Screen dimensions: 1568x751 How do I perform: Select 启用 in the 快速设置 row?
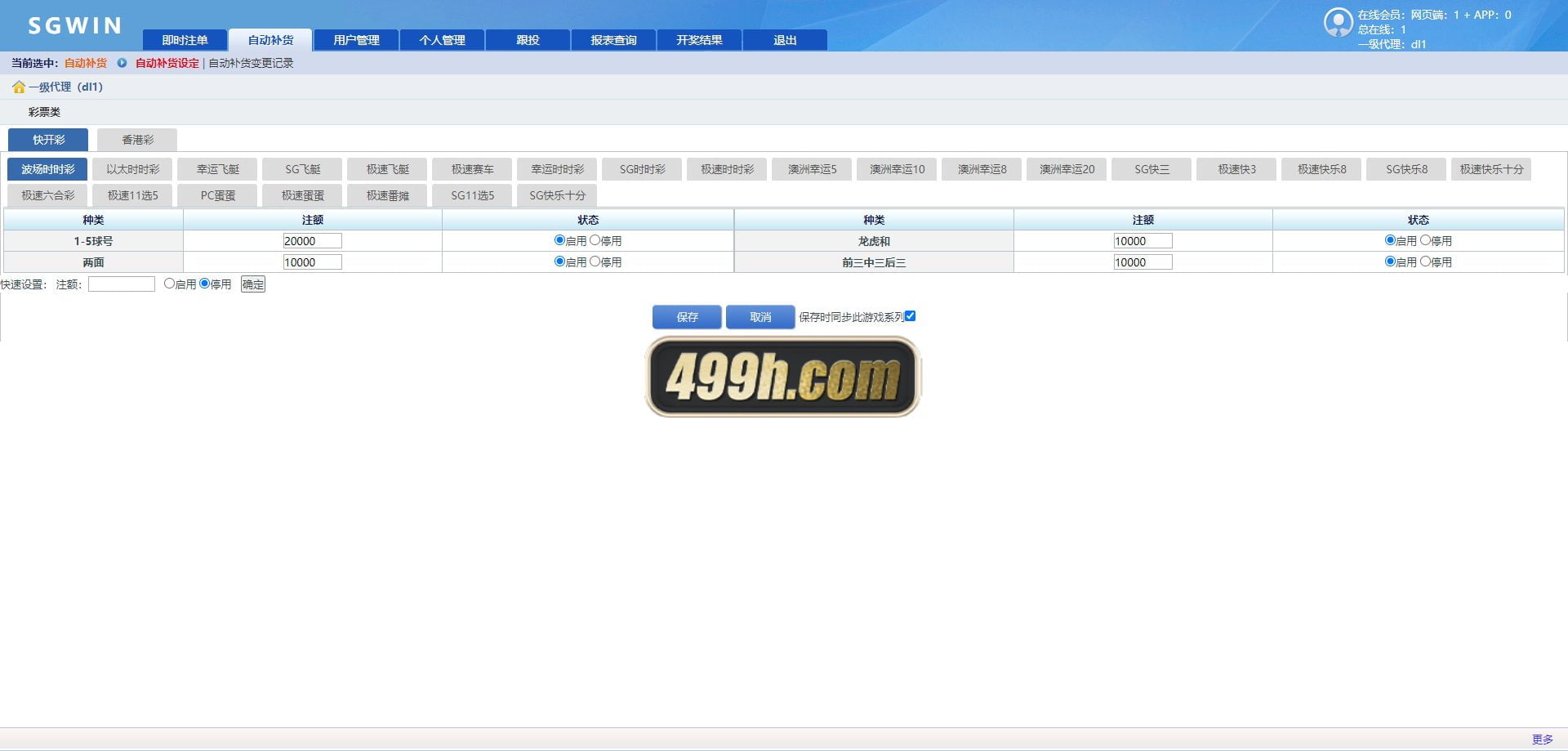[x=169, y=284]
